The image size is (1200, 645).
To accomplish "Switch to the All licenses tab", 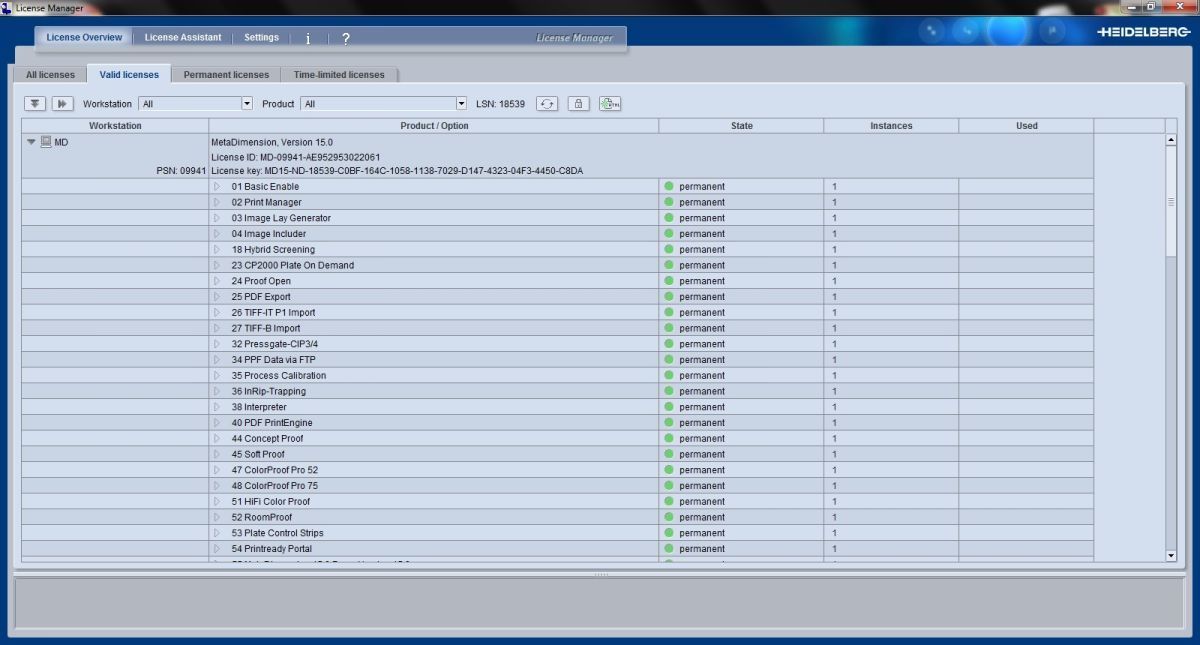I will tap(50, 75).
